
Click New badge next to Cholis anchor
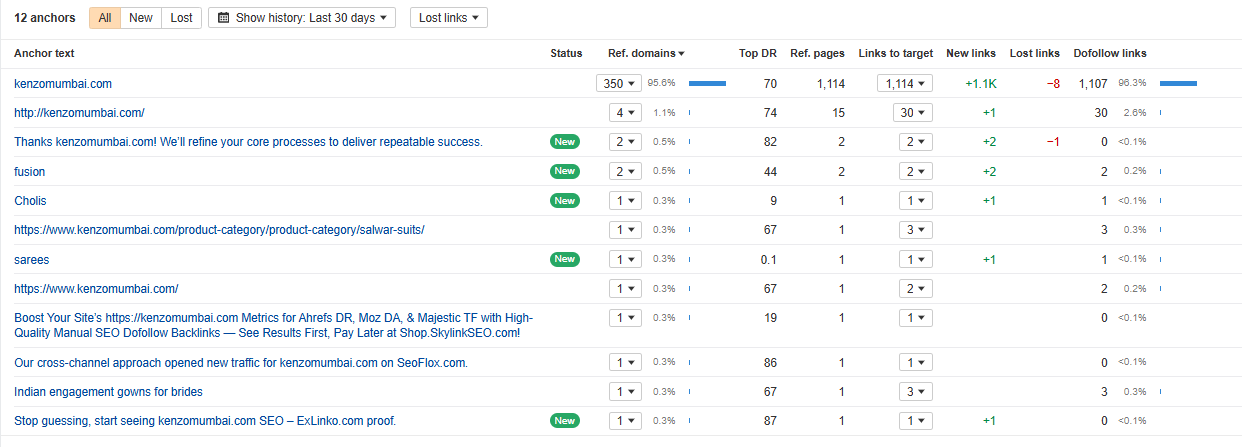point(565,200)
